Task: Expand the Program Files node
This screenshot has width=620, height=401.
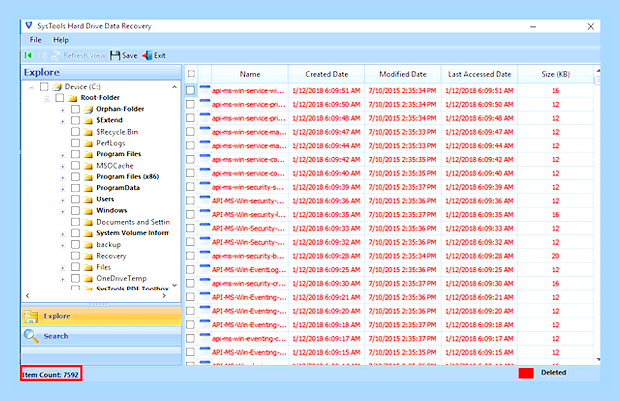Action: [x=62, y=155]
